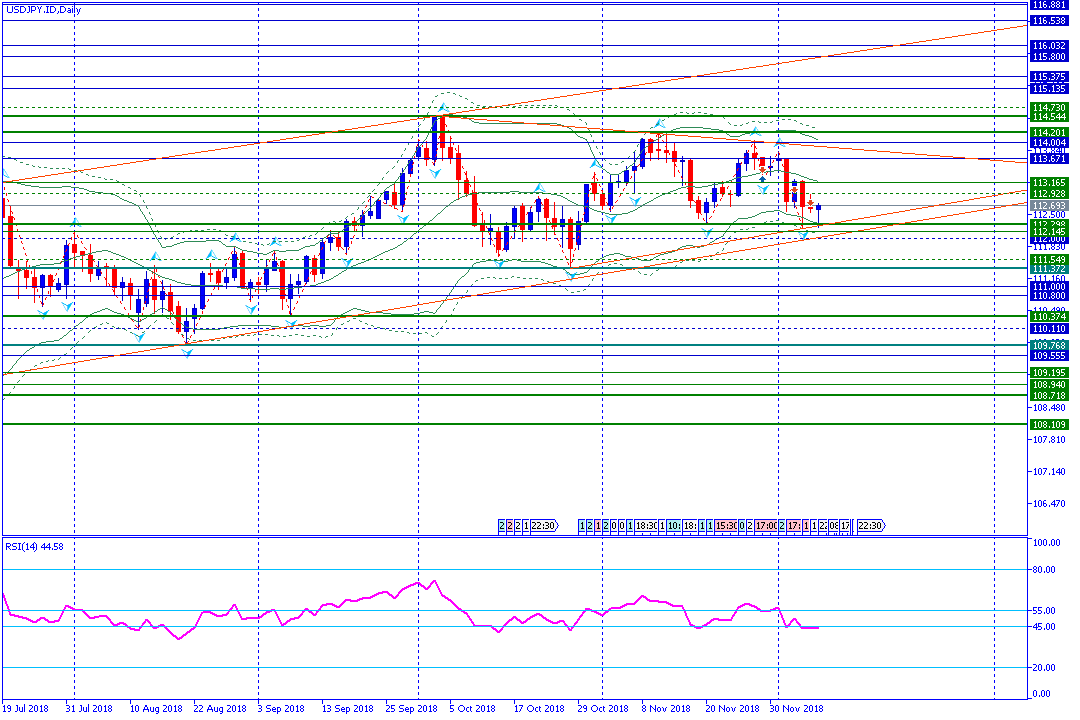Image resolution: width=1080 pixels, height=720 pixels.
Task: Click the 115.800 price level label
Action: pyautogui.click(x=1048, y=56)
